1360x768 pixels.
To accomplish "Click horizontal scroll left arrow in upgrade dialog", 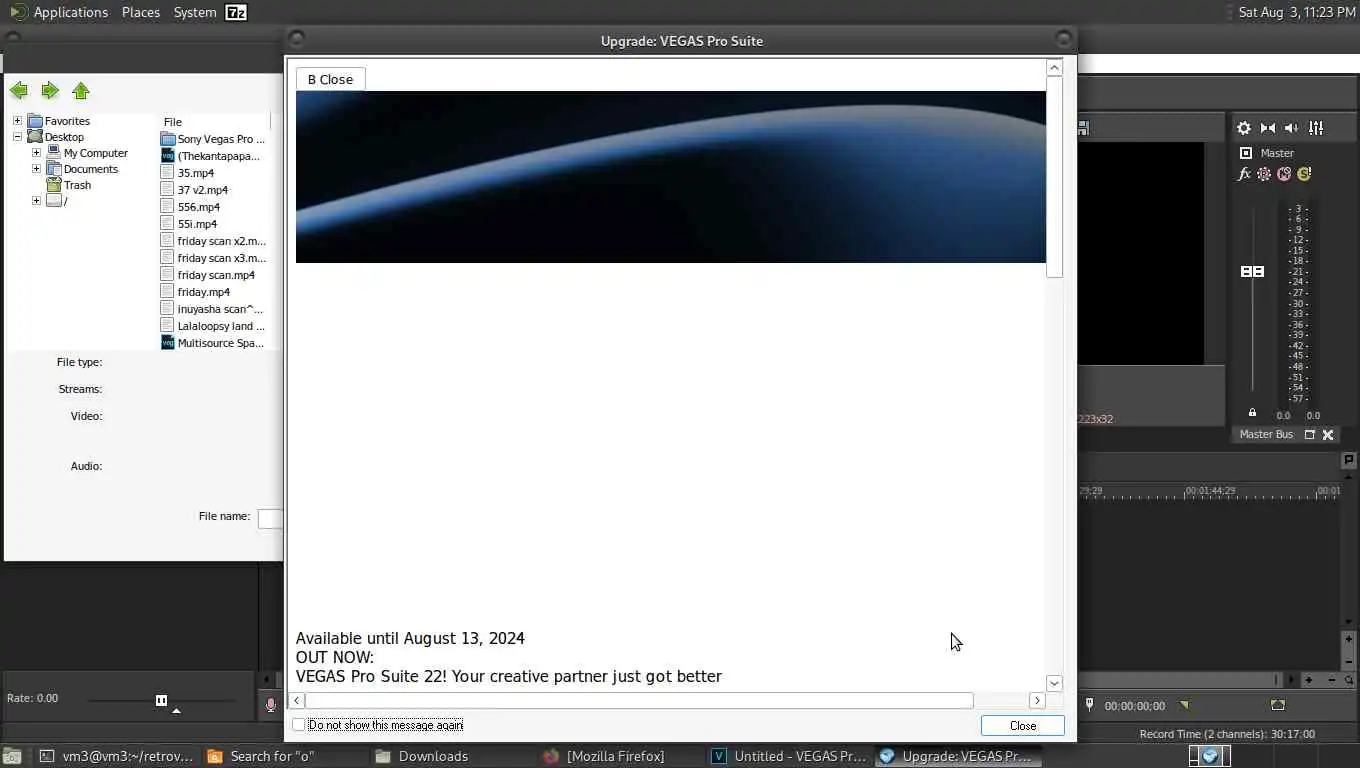I will tap(297, 701).
